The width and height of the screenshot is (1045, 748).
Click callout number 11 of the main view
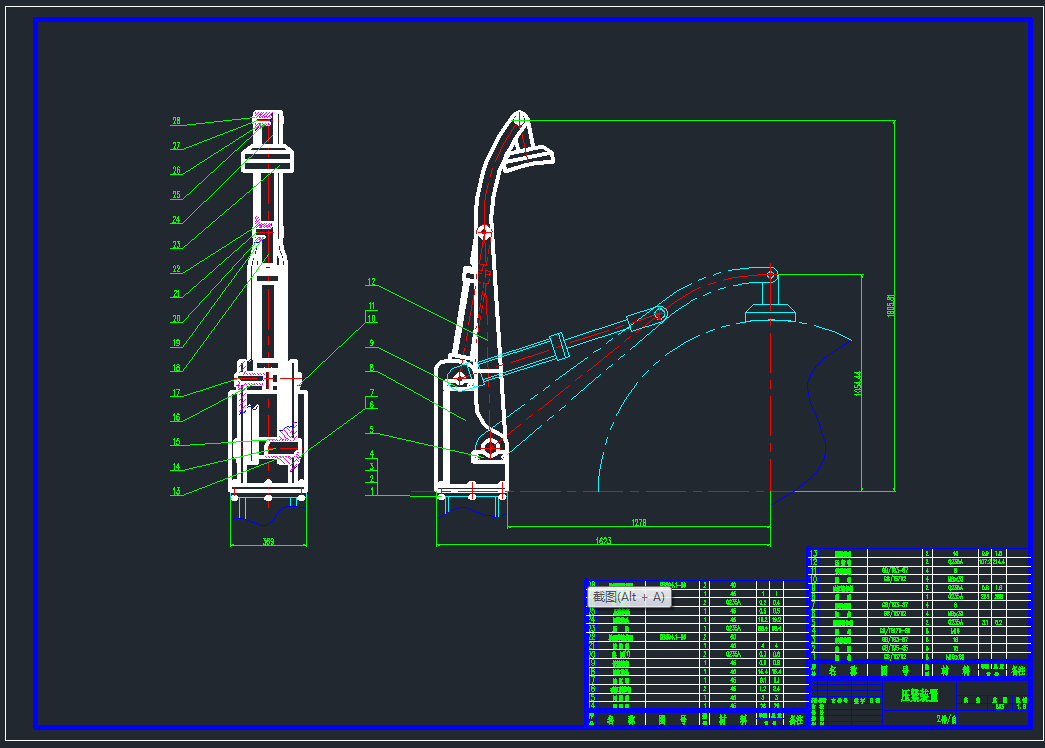371,306
